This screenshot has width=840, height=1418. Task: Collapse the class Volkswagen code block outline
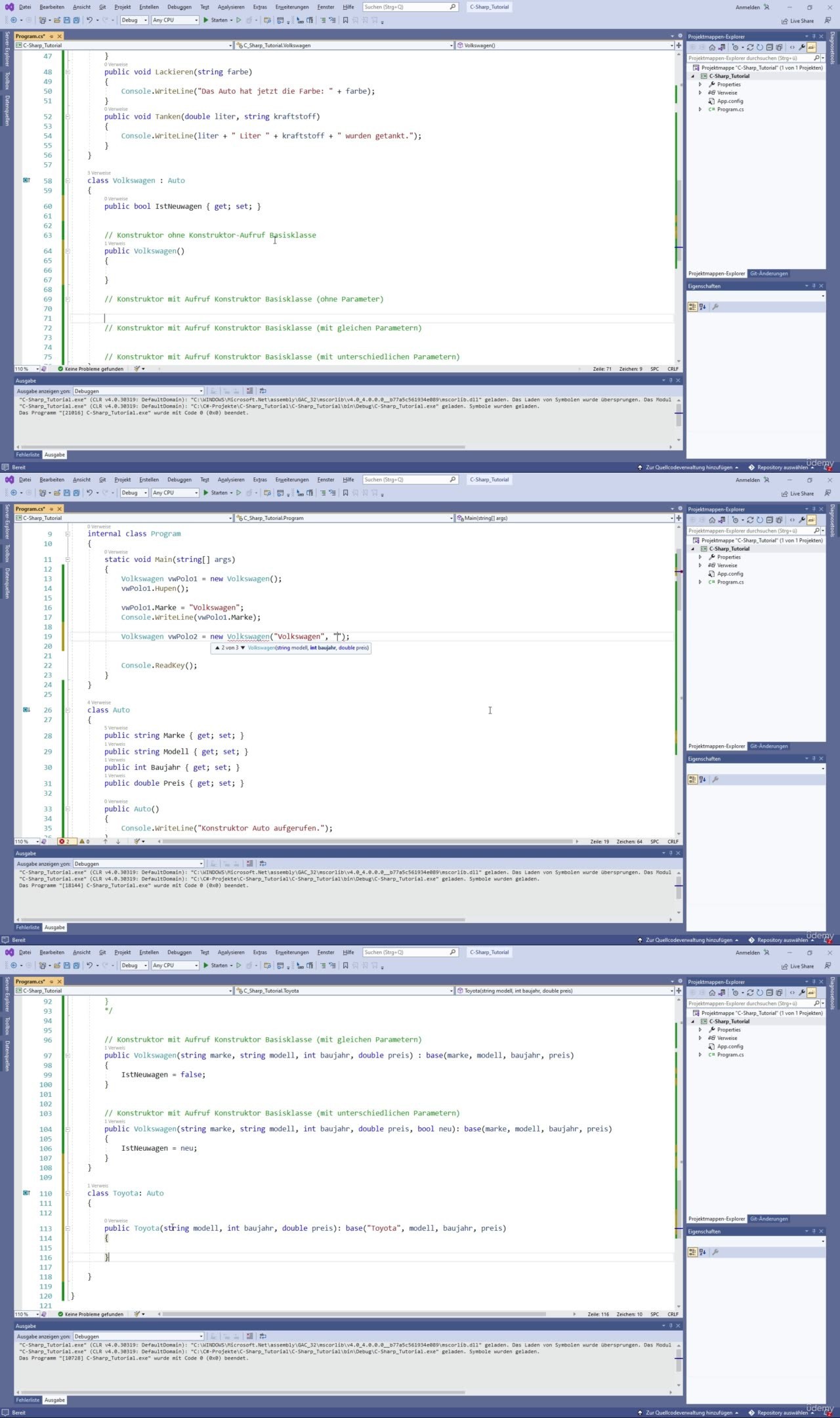67,181
